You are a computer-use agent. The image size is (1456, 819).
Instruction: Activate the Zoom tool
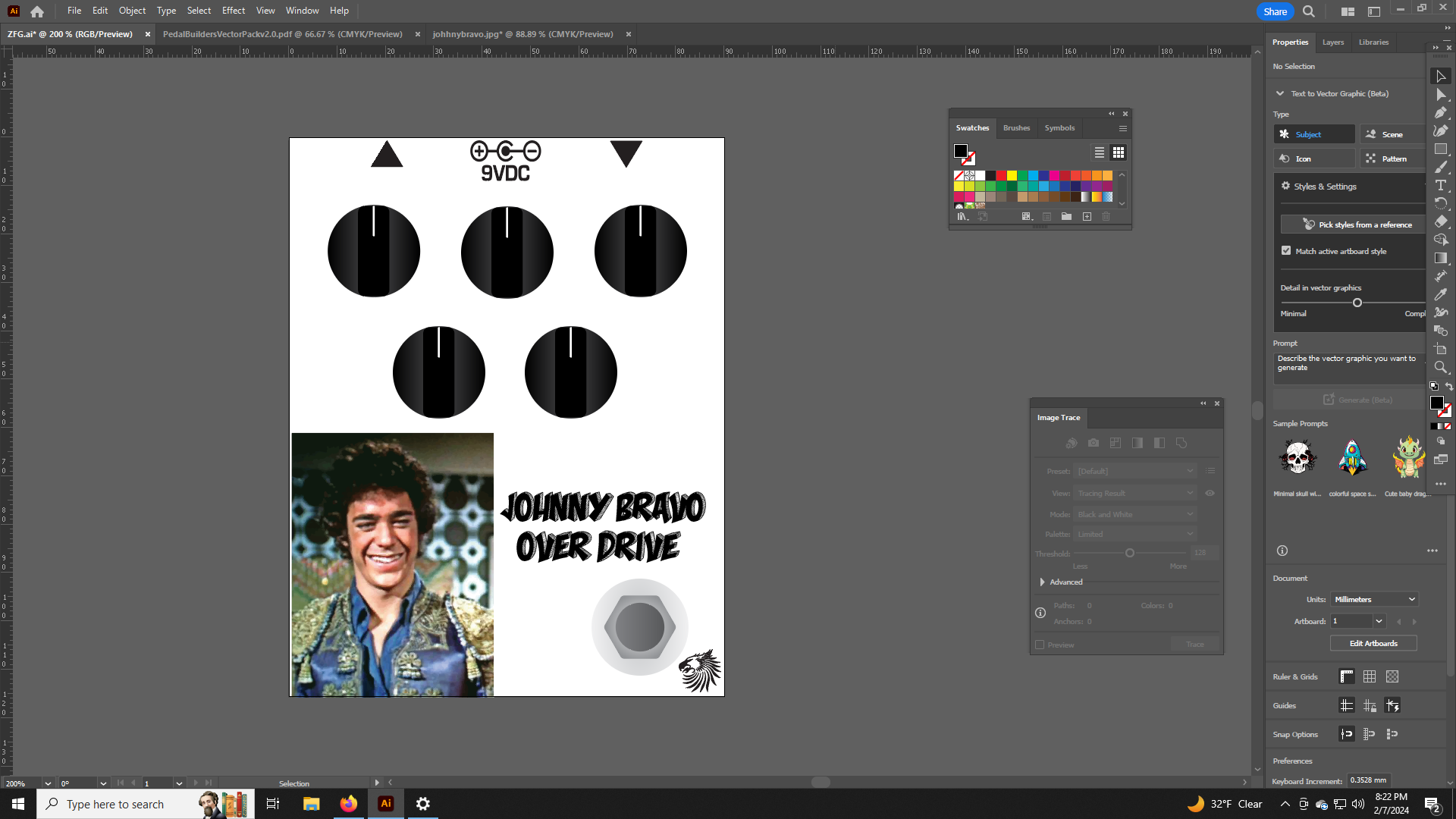1441,367
